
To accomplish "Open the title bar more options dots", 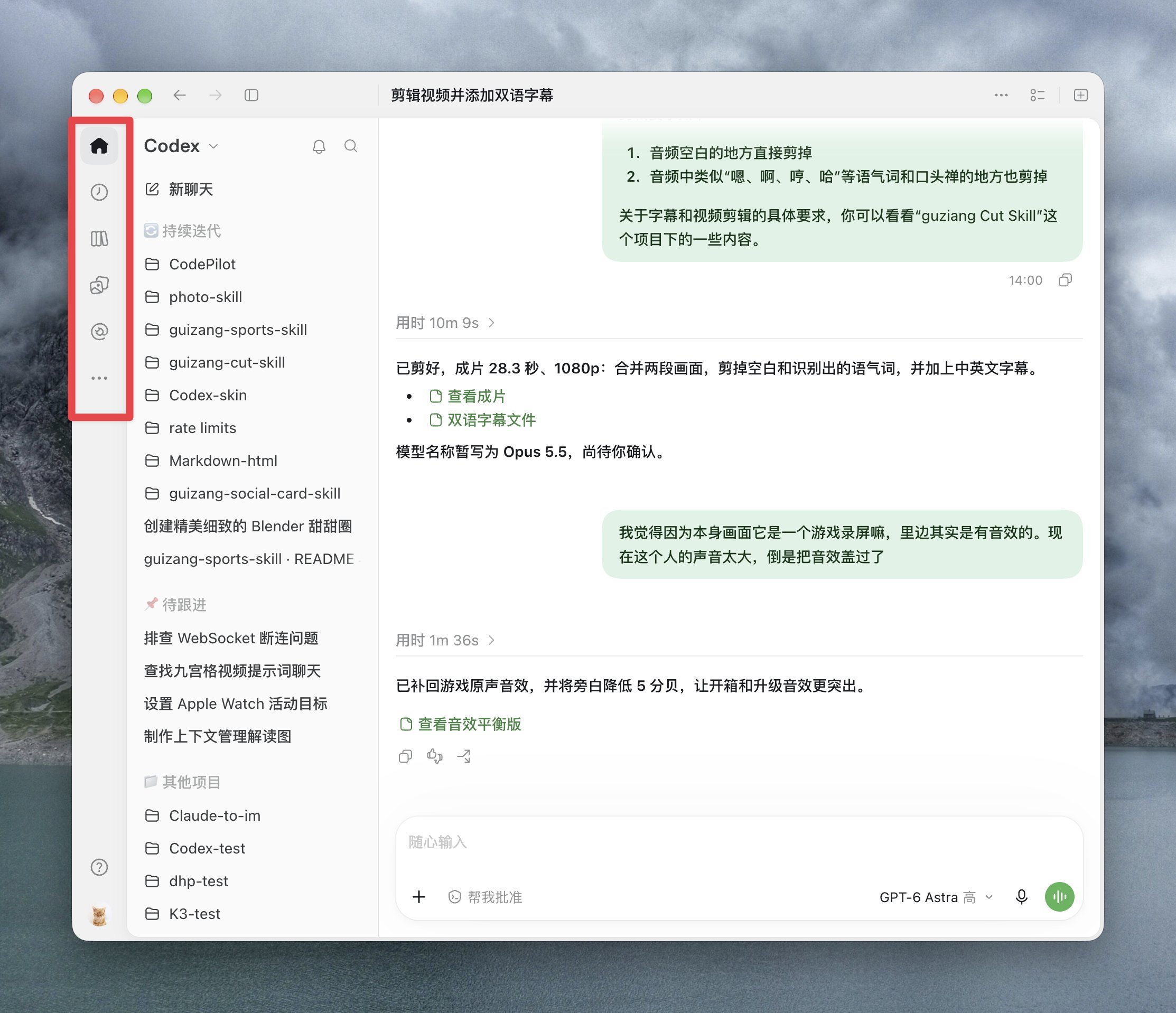I will point(1001,96).
